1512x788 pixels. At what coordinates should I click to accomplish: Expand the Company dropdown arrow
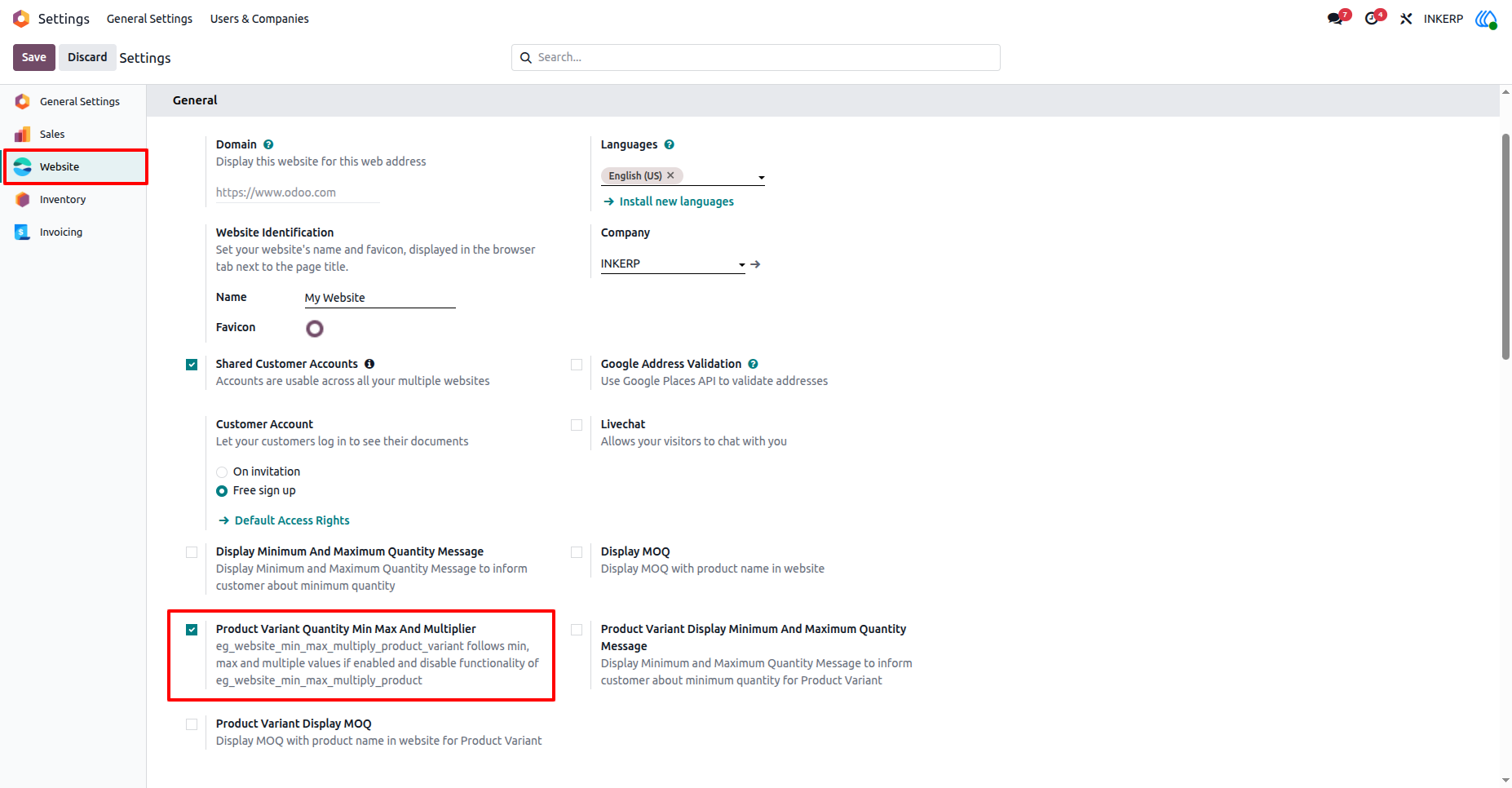[x=742, y=264]
